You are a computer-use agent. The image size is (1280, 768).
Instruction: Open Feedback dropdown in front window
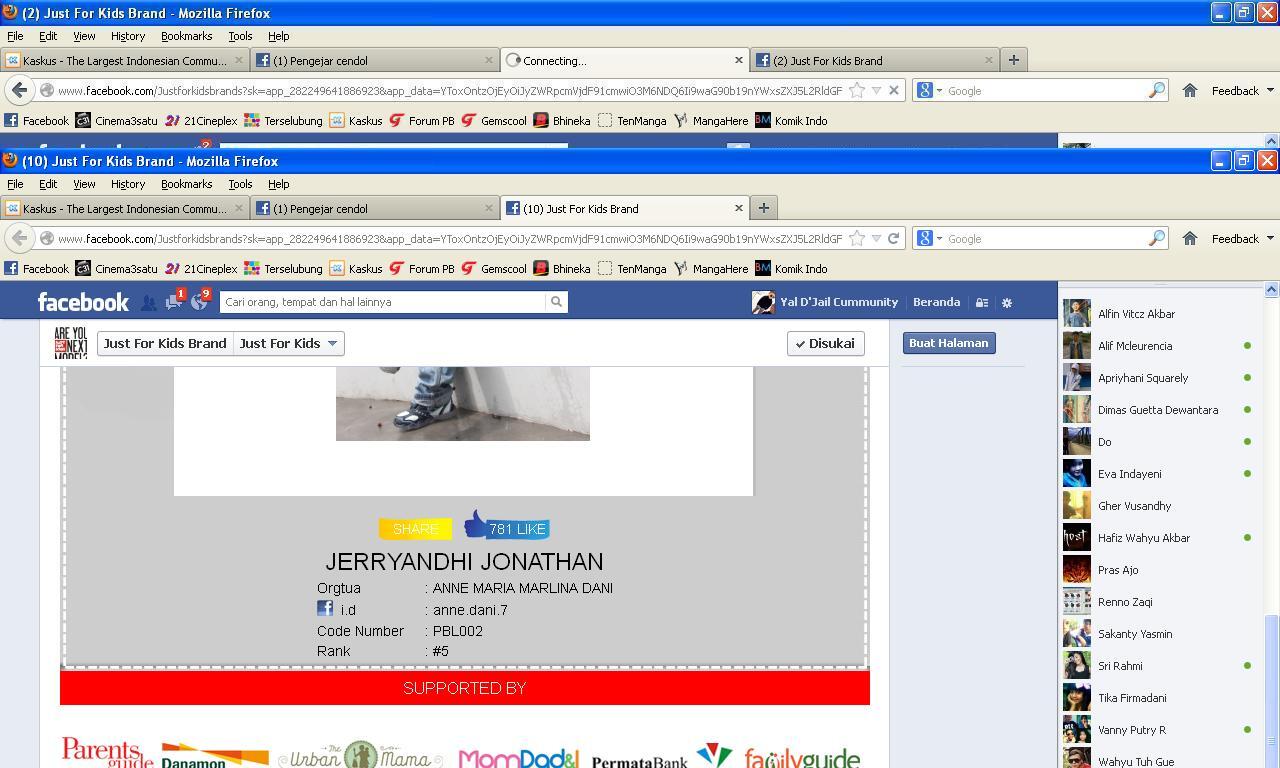pos(1243,238)
